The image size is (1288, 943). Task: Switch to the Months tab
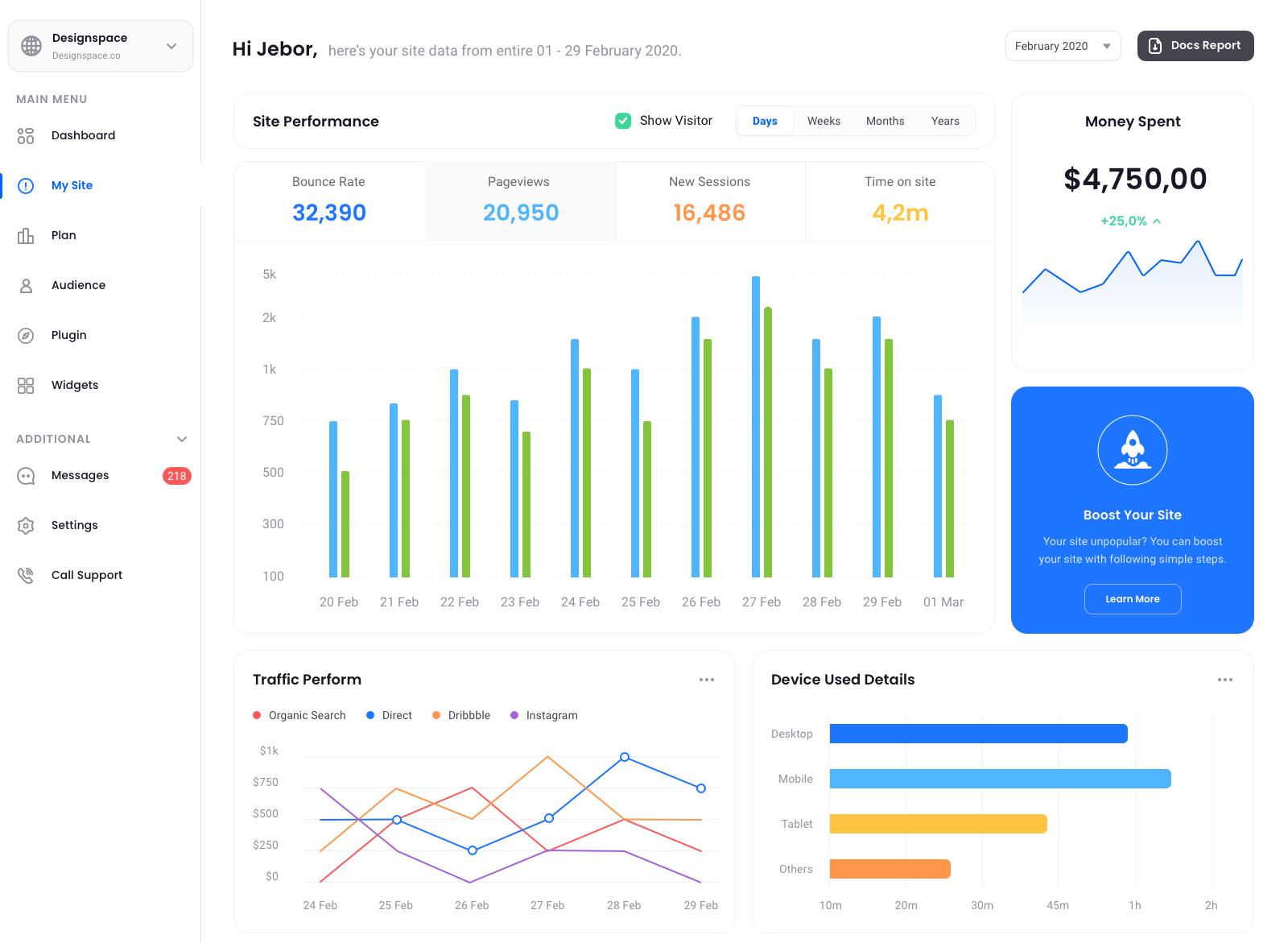pos(885,121)
